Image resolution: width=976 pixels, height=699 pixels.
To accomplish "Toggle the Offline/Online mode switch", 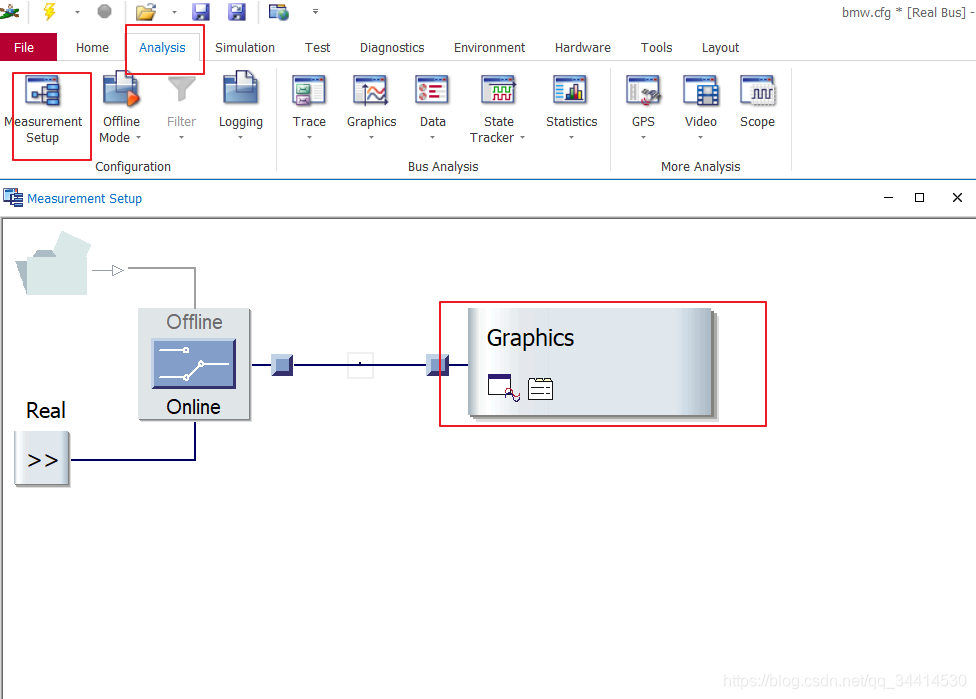I will pos(194,364).
